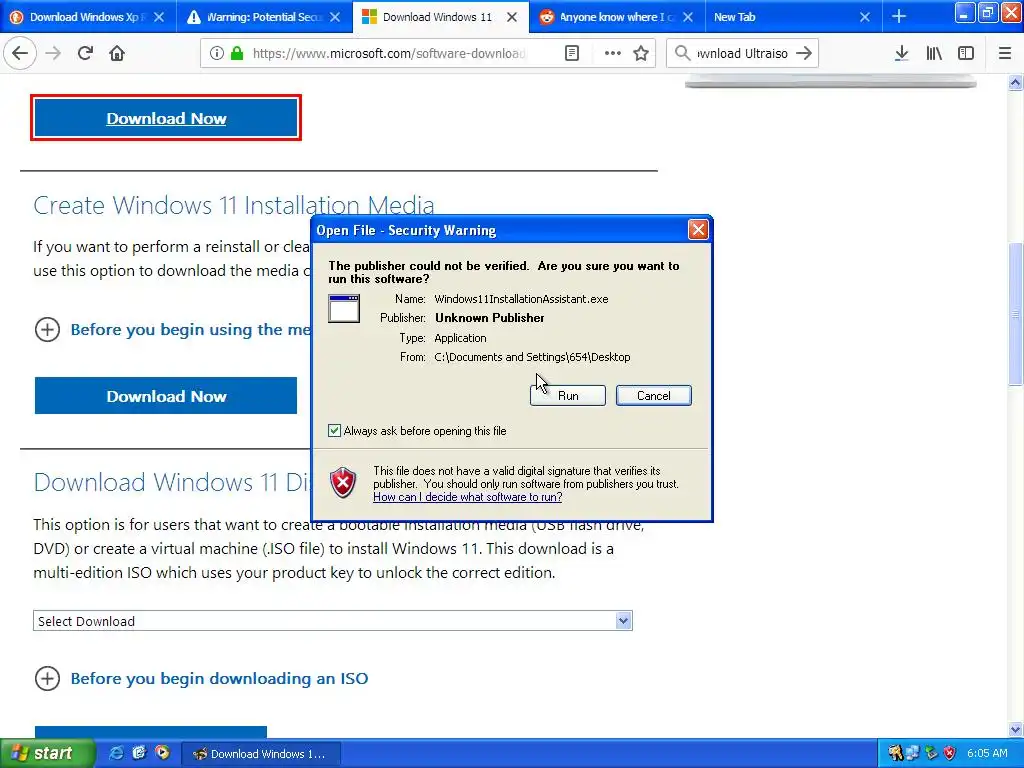Open the Select Download dropdown
1024x768 pixels.
click(333, 620)
